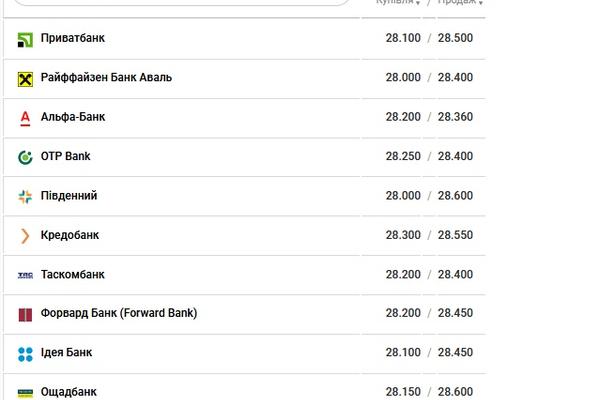Sort by Купівля column arrow
Screen dimensions: 600x400
tap(418, 3)
